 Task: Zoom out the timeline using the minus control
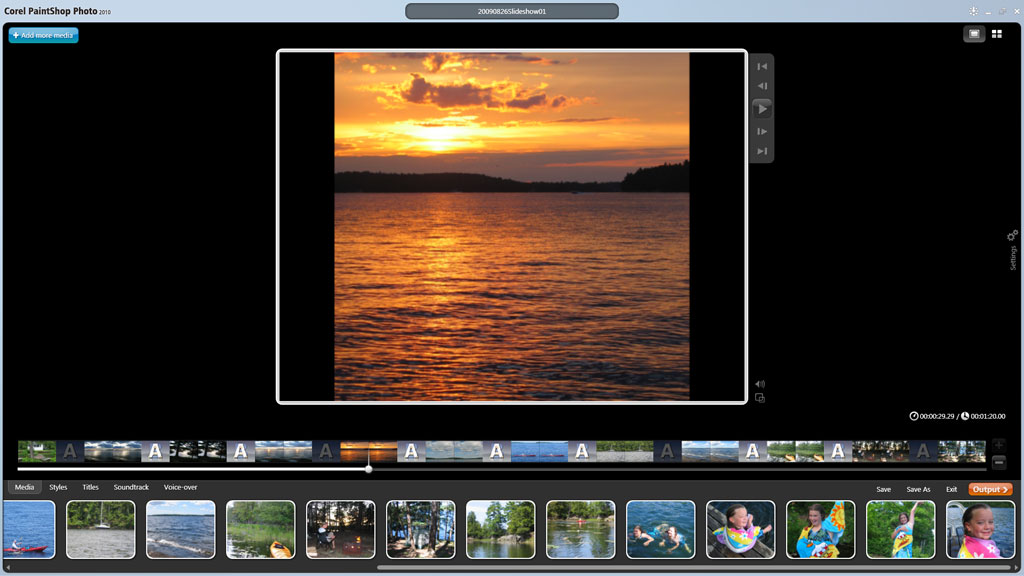[999, 462]
